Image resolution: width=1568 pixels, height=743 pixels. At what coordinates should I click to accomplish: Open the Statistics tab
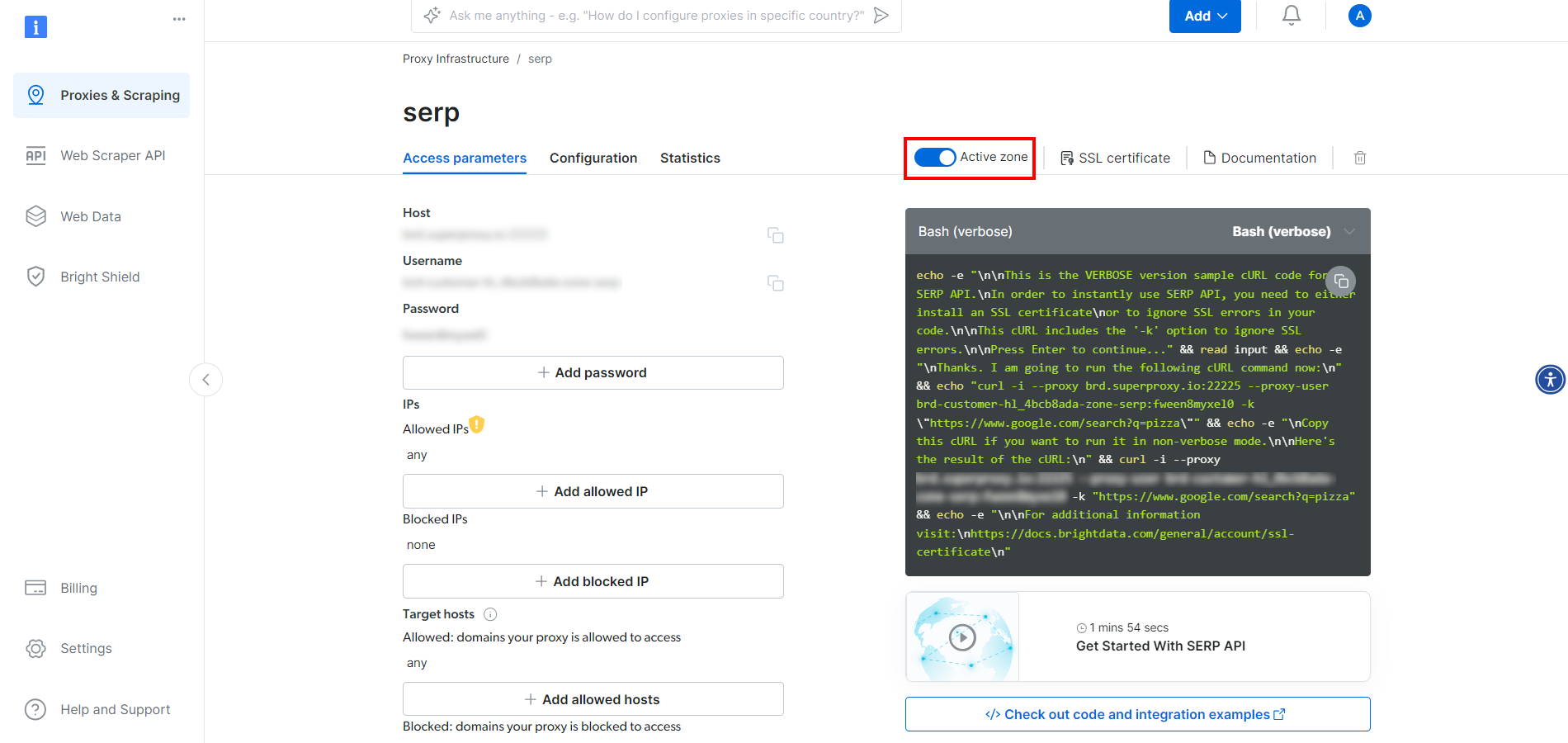point(690,158)
